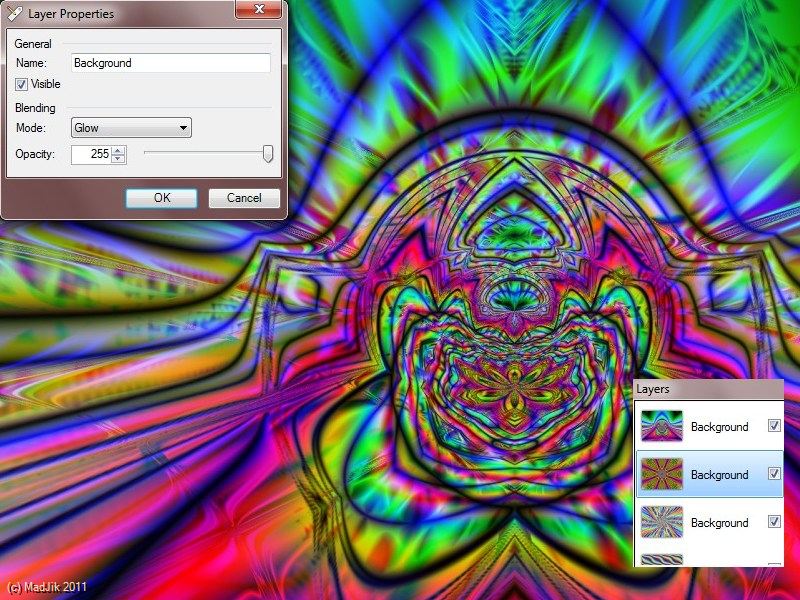Toggle visibility of the top Background layer

774,426
